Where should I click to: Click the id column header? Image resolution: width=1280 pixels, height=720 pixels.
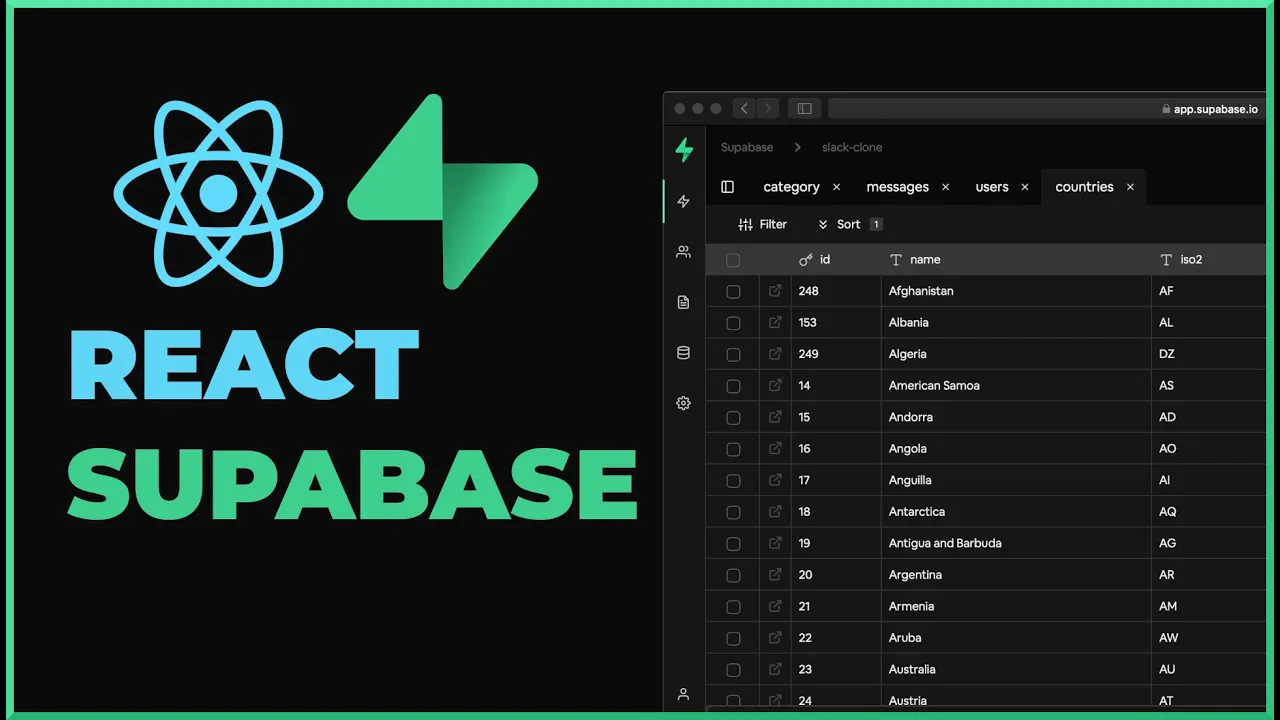click(836, 259)
